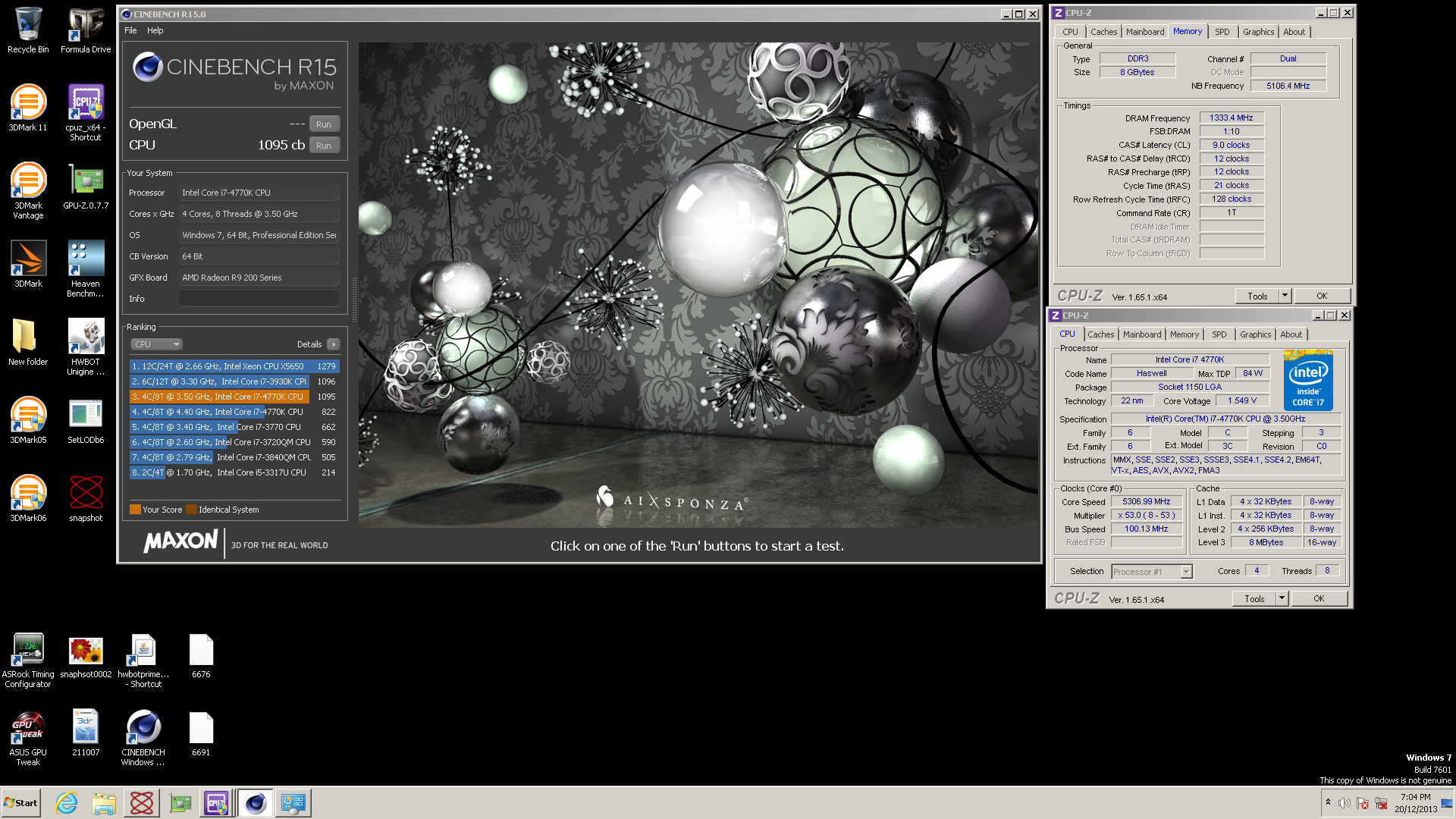Open Memory tab in lower CPU-Z
This screenshot has height=819, width=1456.
pyautogui.click(x=1185, y=334)
